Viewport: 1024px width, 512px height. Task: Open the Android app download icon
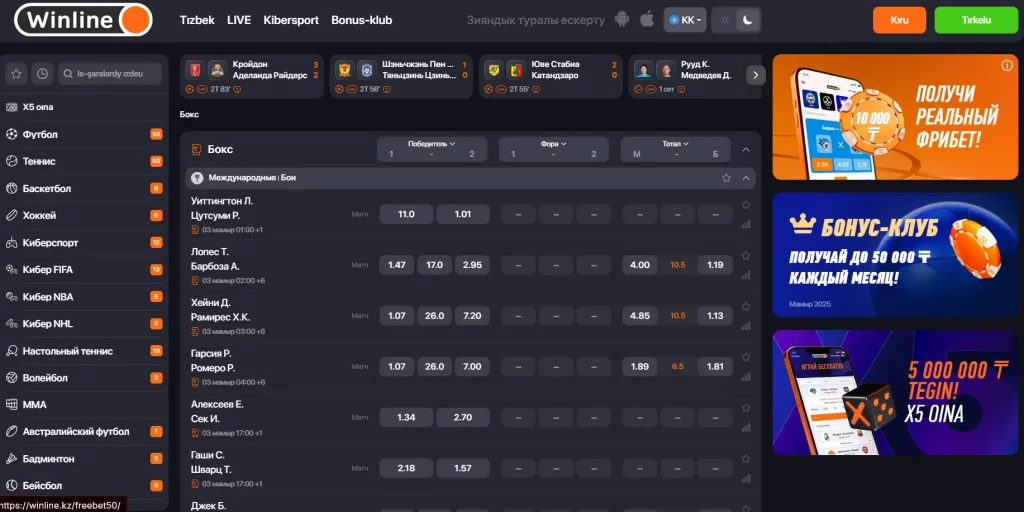[622, 20]
